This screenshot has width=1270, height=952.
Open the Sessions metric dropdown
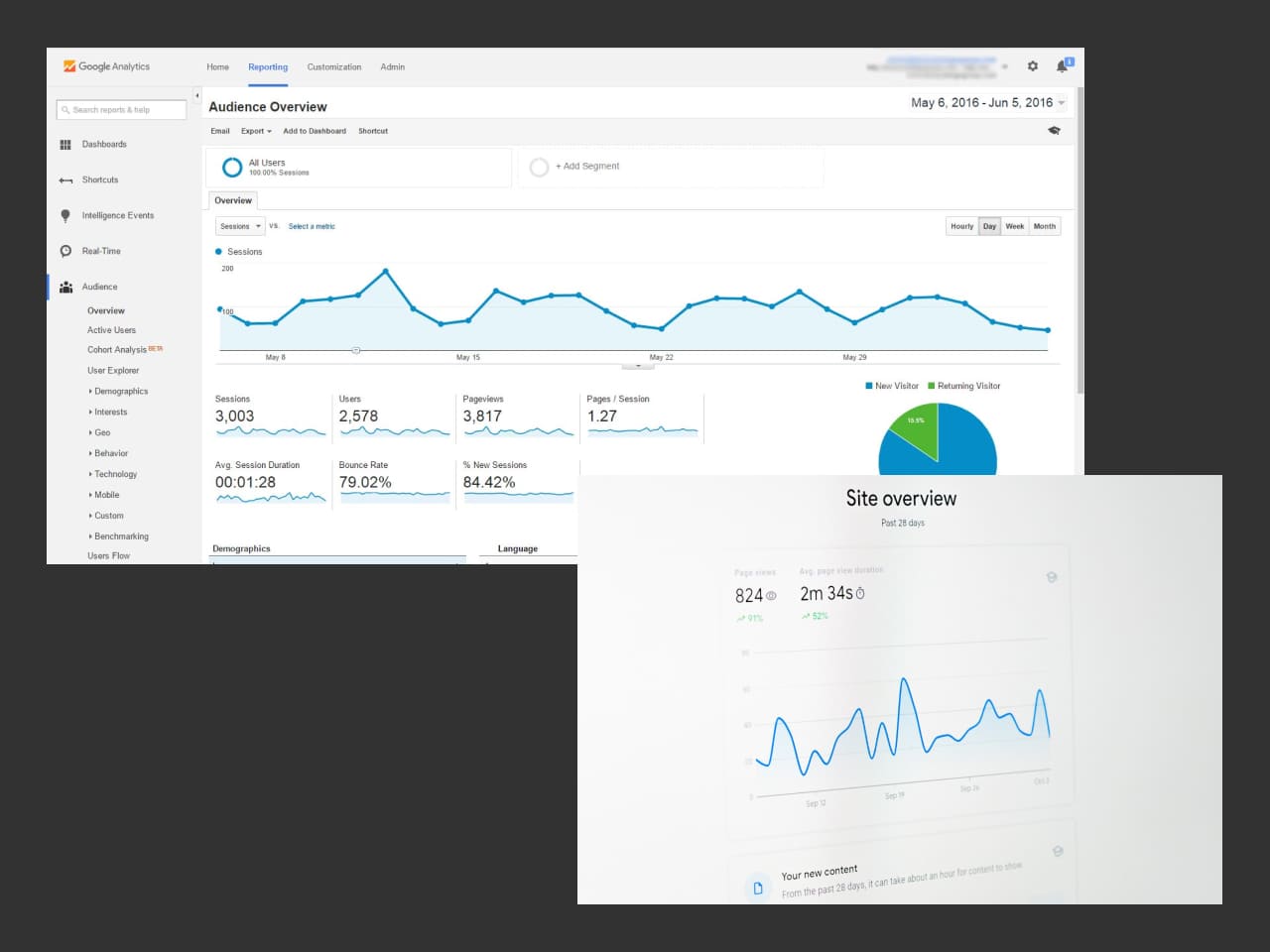(239, 226)
